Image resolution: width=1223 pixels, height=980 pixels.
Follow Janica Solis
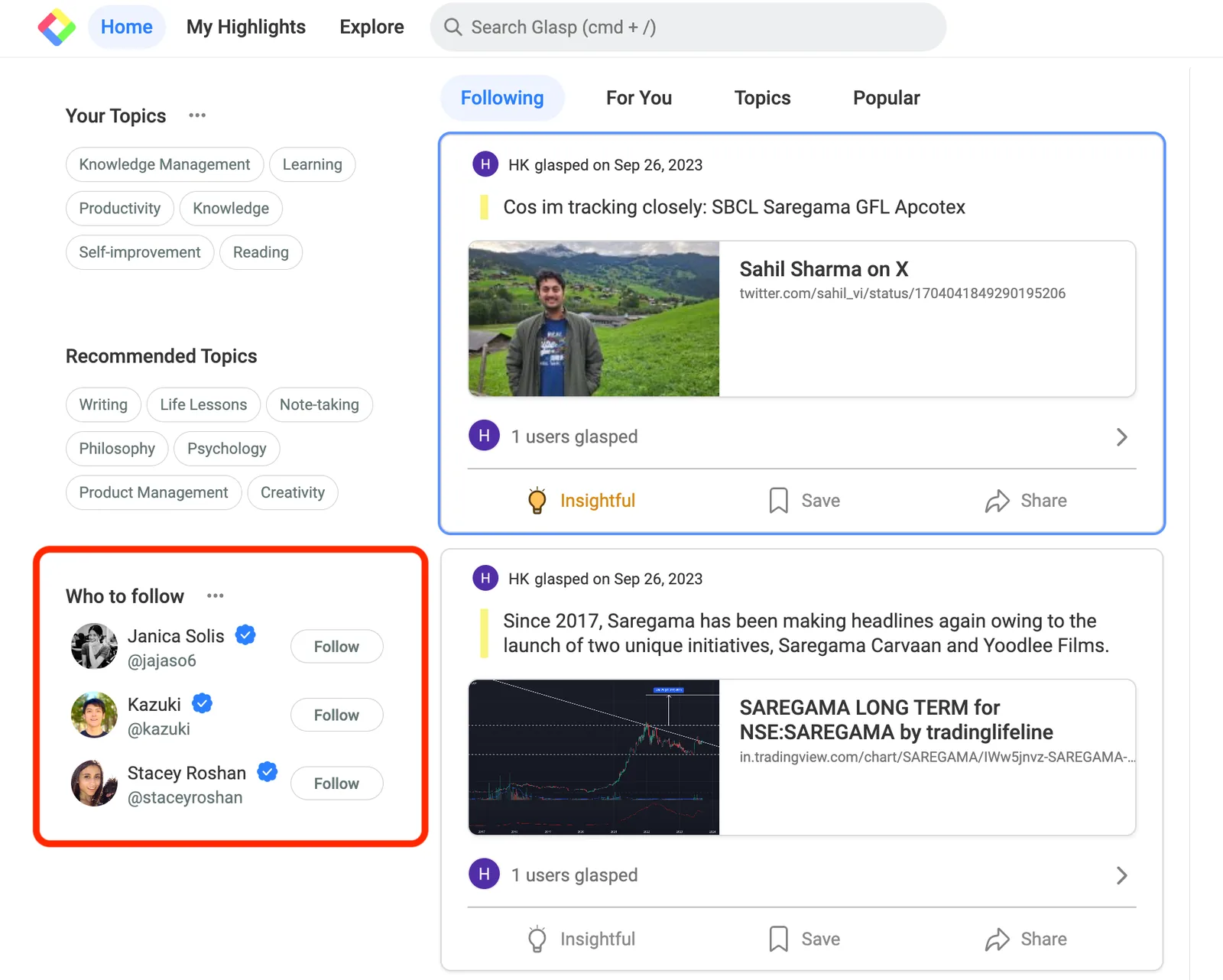point(336,647)
